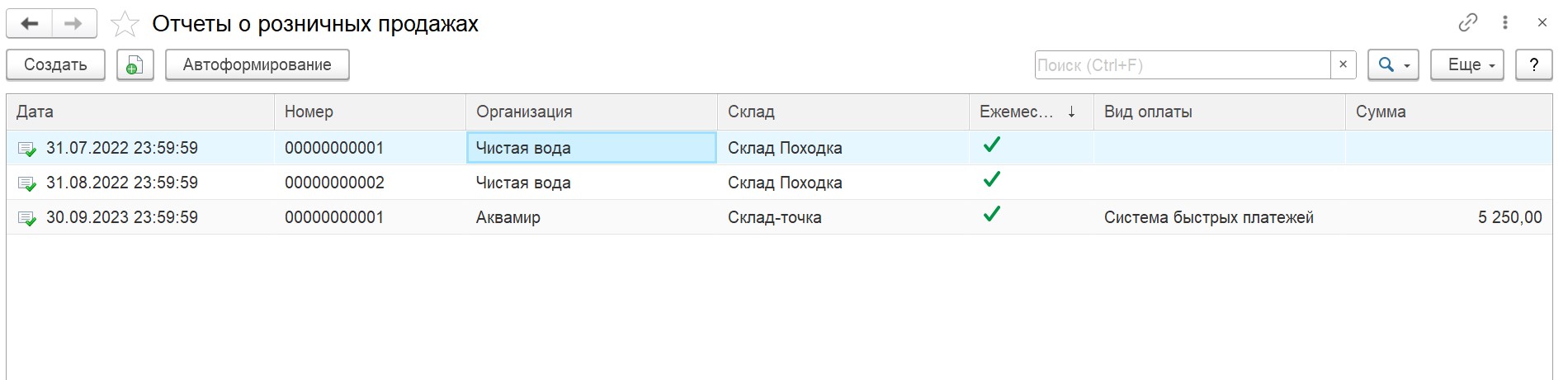Click into the Поиск search field
Screen dimensions: 1568x380
tap(1182, 64)
